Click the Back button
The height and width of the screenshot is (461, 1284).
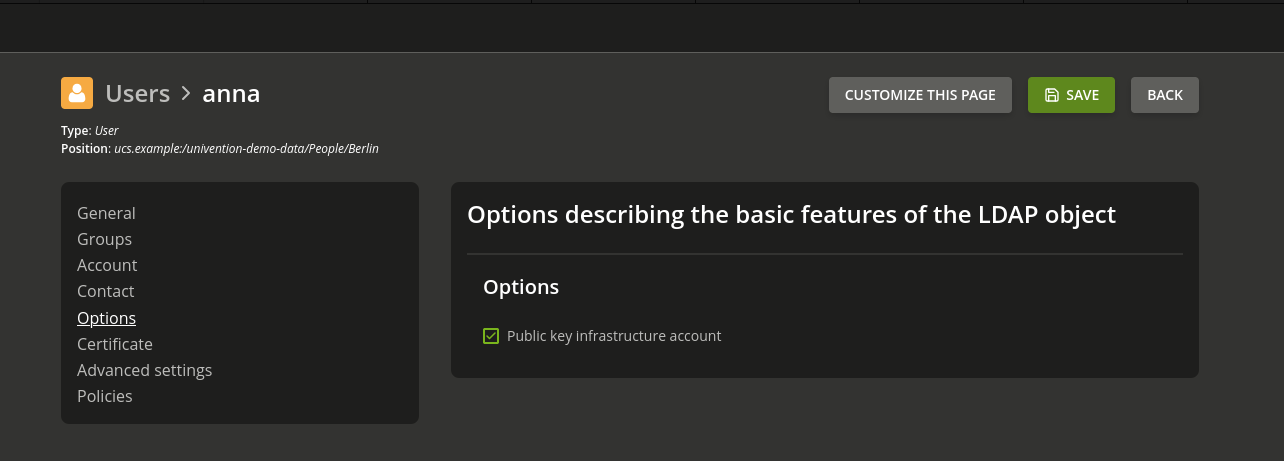tap(1165, 95)
